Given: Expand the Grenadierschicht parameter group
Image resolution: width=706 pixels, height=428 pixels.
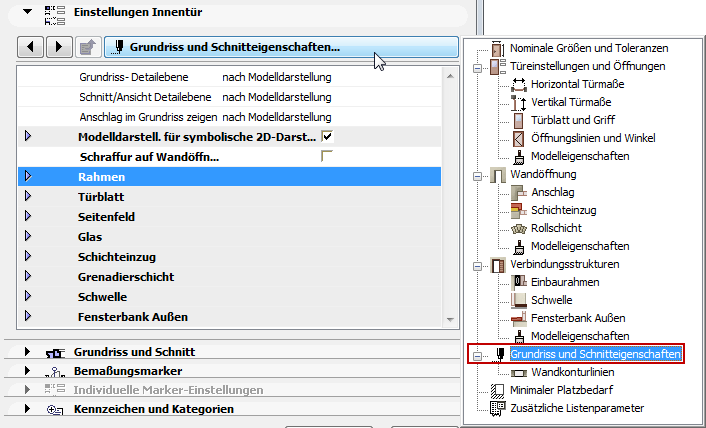Looking at the screenshot, I should [28, 276].
